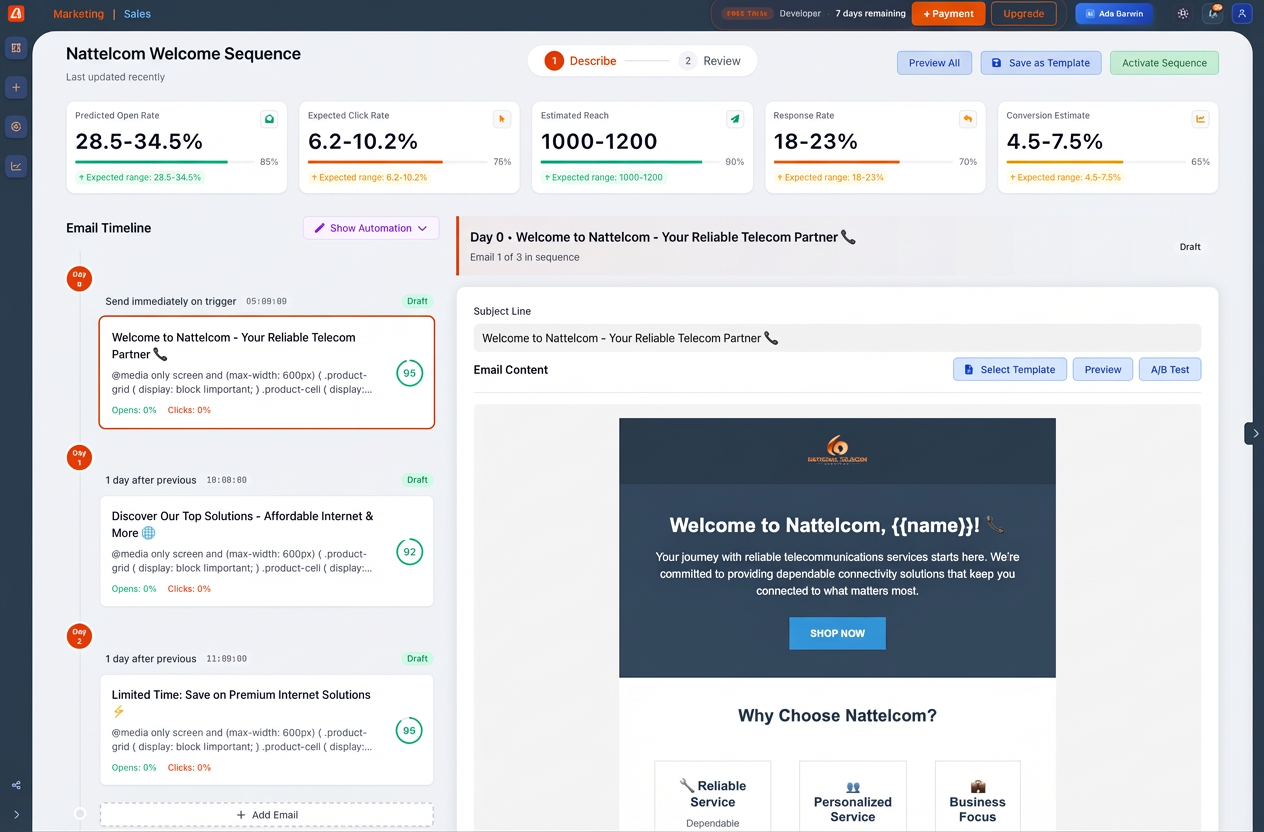Open the user profile icon
Image resolution: width=1264 pixels, height=832 pixels.
1242,14
